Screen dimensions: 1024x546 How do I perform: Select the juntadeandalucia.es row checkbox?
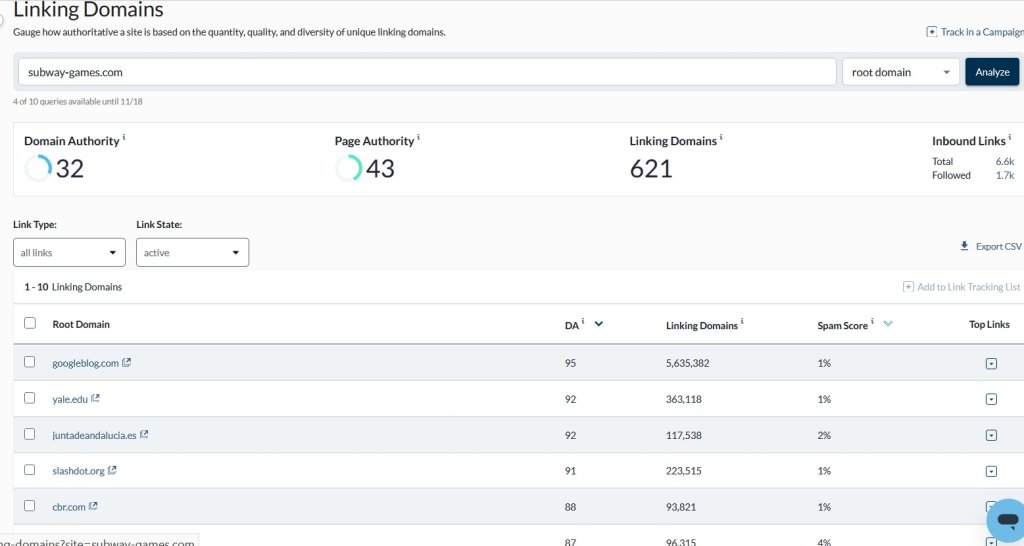point(30,434)
